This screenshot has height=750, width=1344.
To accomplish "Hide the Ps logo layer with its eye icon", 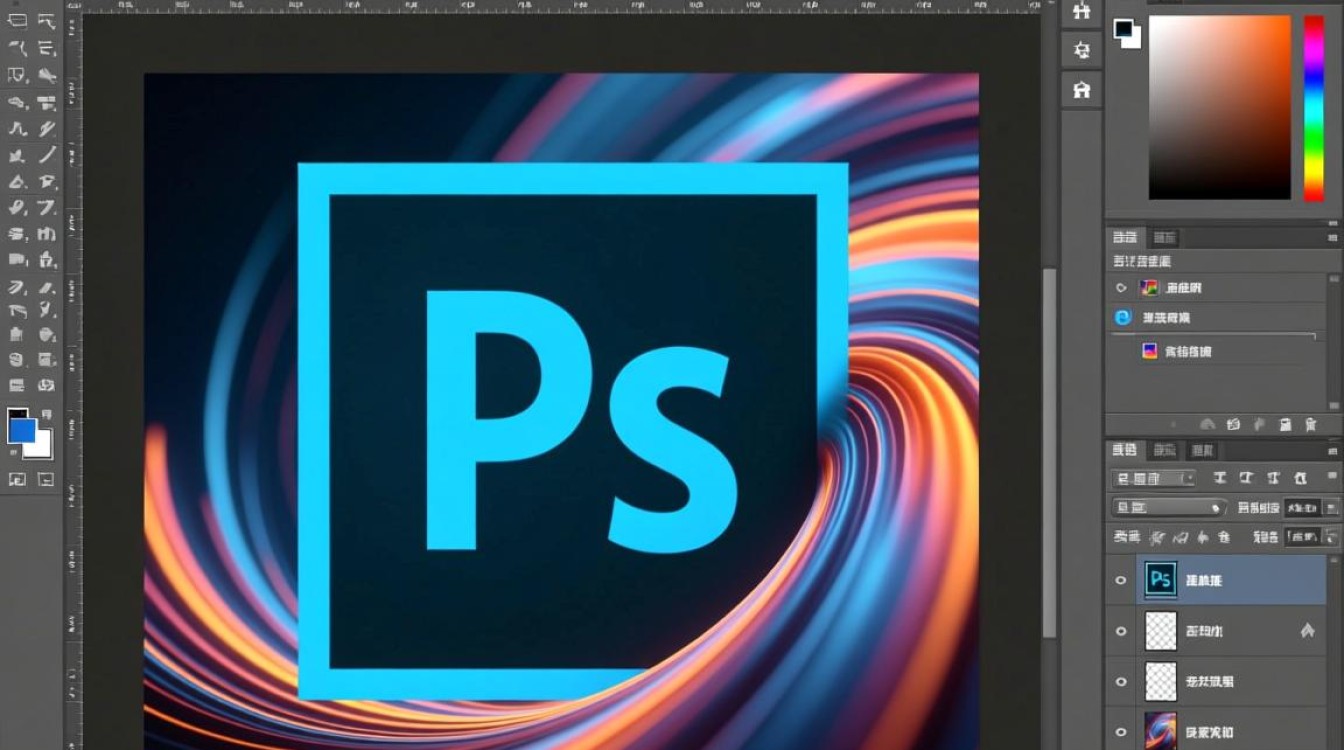I will click(1121, 580).
